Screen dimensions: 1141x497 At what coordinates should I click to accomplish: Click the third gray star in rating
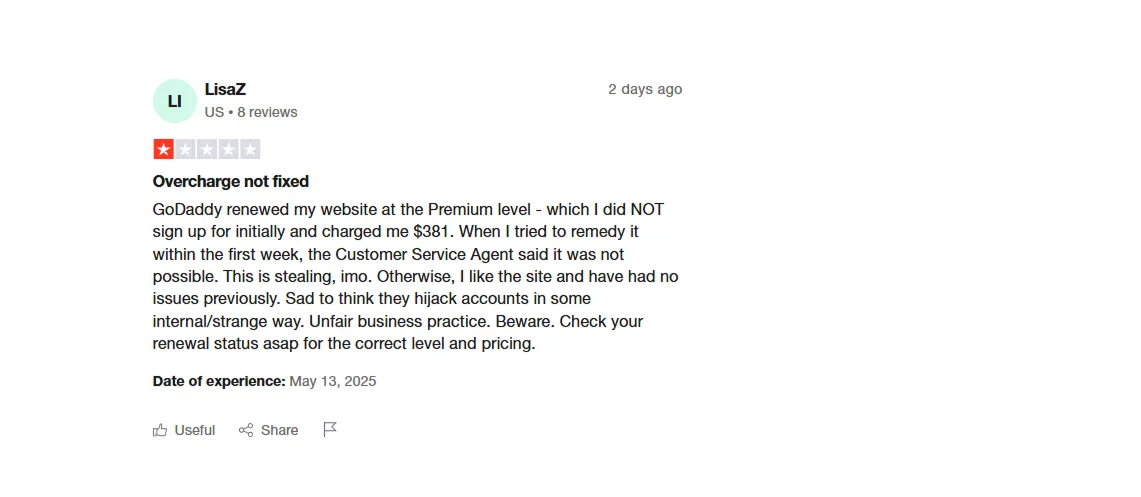tap(206, 149)
